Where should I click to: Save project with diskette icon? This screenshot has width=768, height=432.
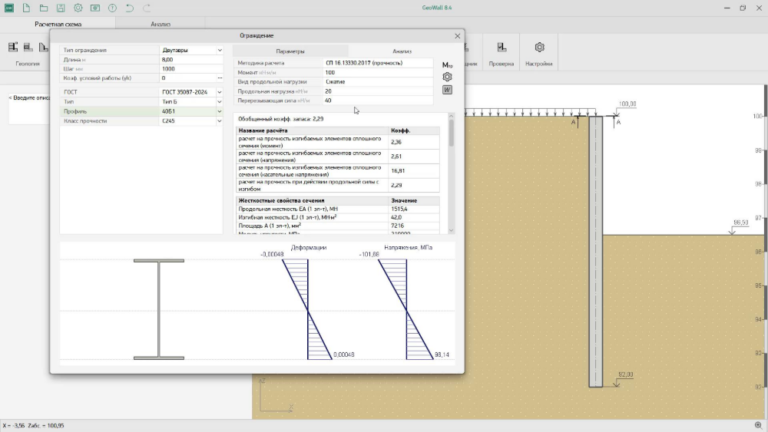(x=61, y=8)
